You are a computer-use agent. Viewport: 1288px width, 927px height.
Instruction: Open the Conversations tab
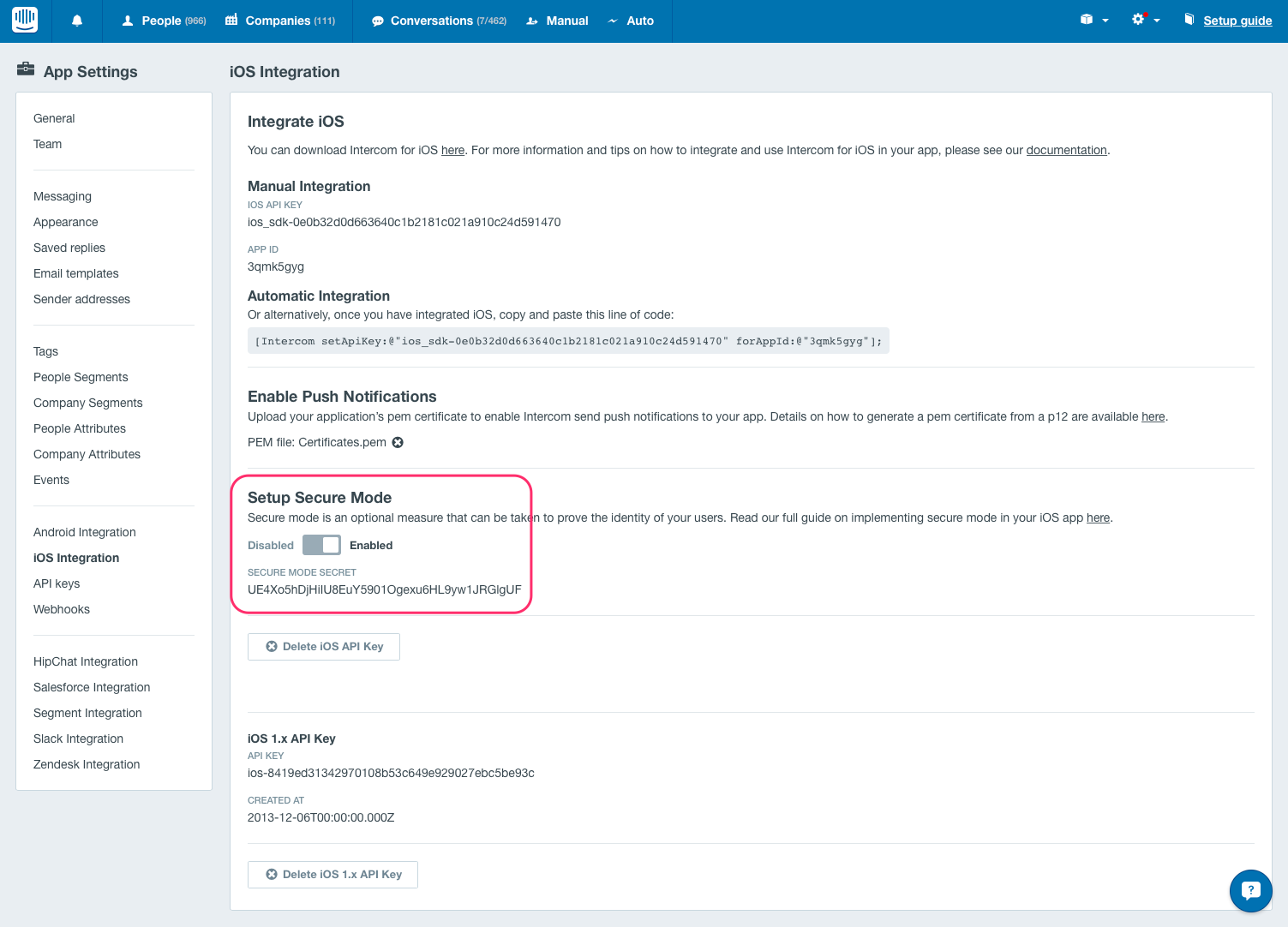pos(439,21)
